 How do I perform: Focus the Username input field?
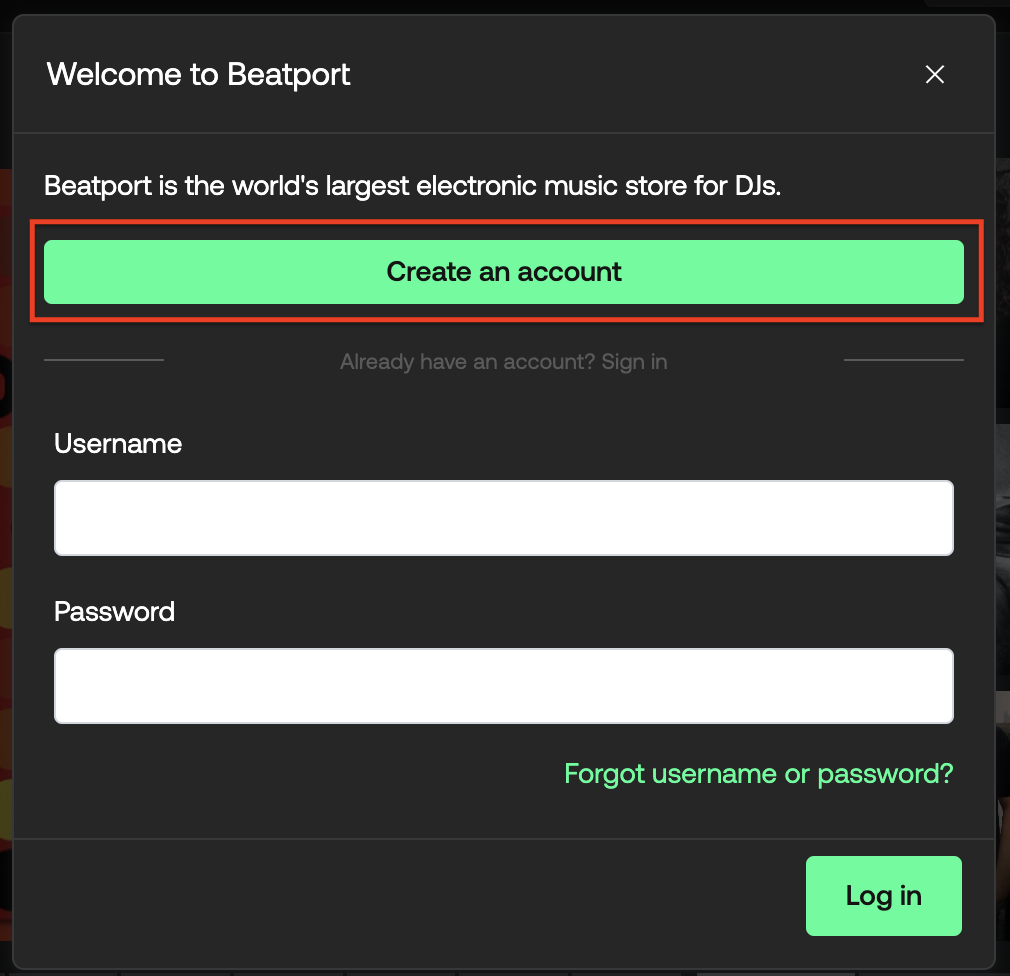click(504, 518)
